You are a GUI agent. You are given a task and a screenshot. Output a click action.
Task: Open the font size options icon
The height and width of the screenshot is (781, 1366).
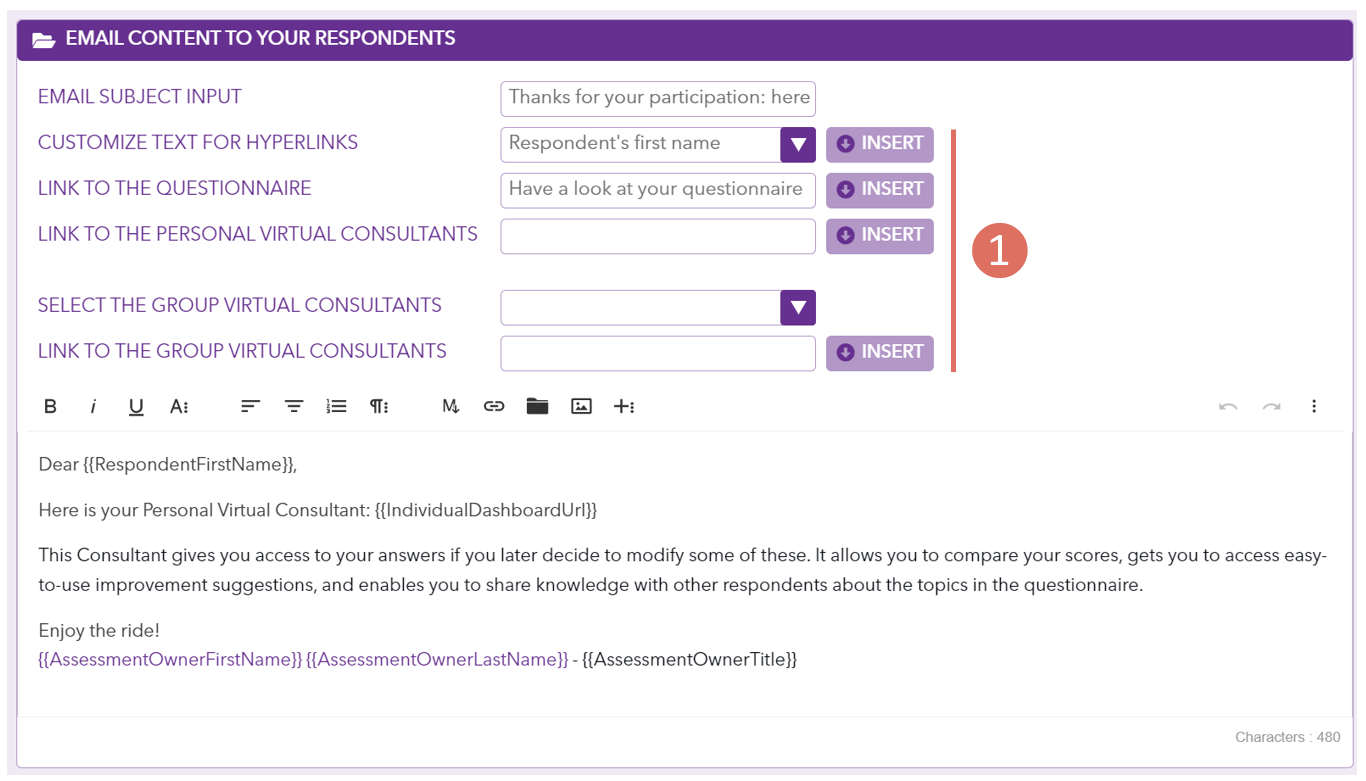pyautogui.click(x=179, y=406)
